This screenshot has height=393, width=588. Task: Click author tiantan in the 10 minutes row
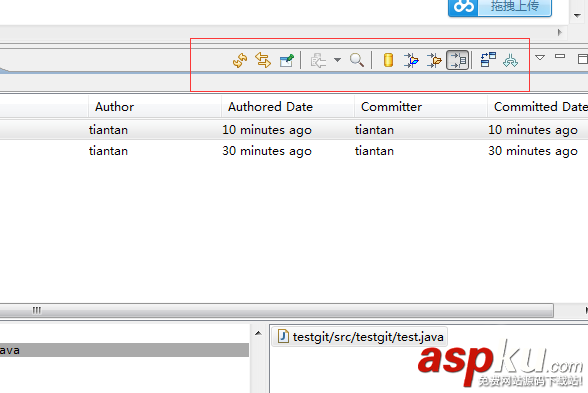108,130
